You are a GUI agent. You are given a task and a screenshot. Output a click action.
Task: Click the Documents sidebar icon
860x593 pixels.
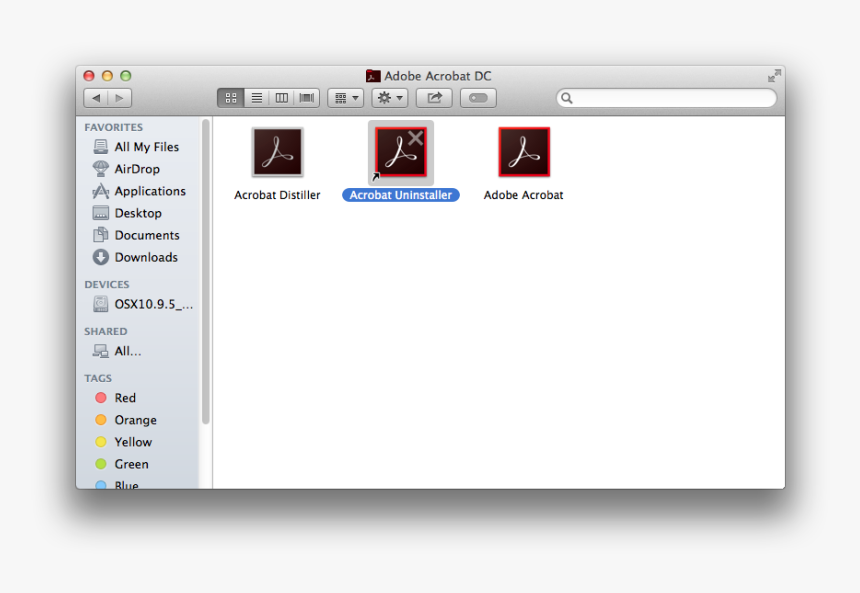tap(100, 235)
